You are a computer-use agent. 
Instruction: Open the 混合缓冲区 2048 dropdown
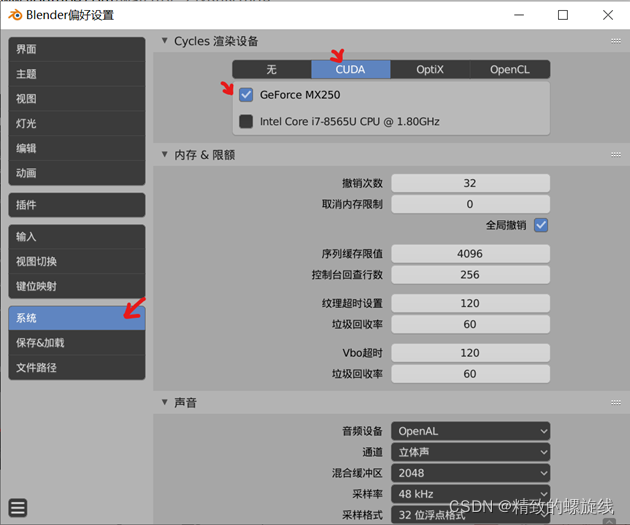pyautogui.click(x=470, y=473)
